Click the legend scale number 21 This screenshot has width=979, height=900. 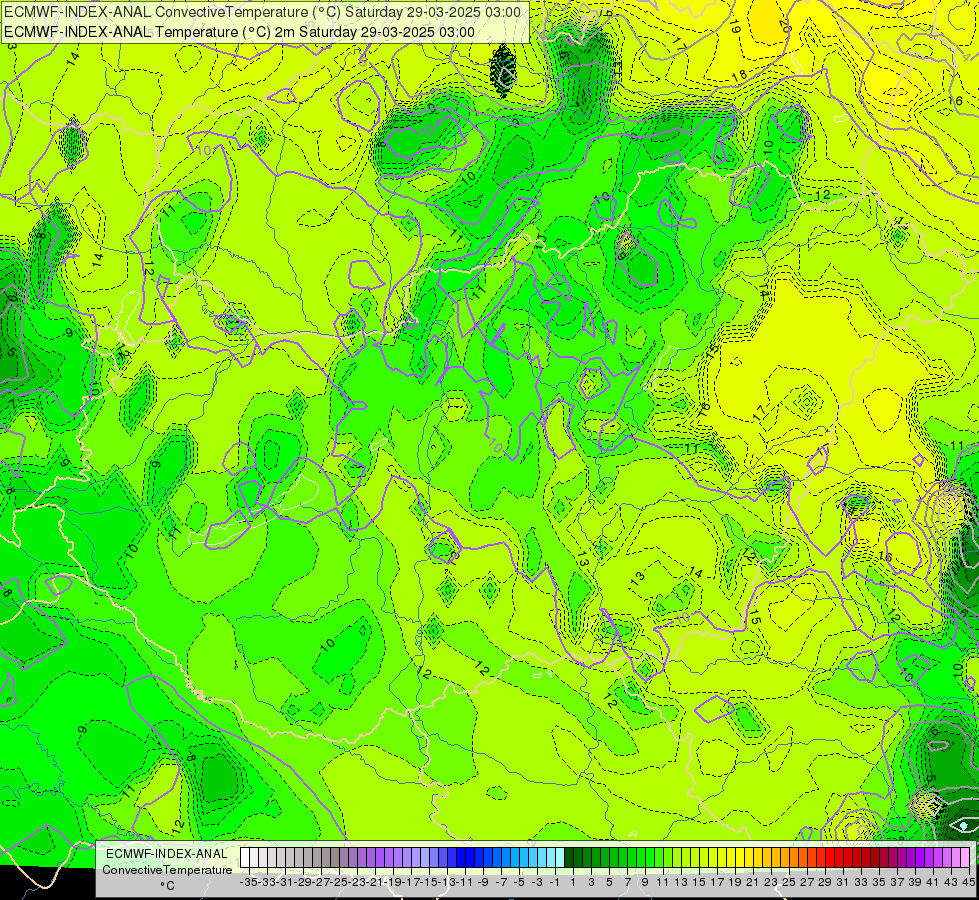(754, 882)
